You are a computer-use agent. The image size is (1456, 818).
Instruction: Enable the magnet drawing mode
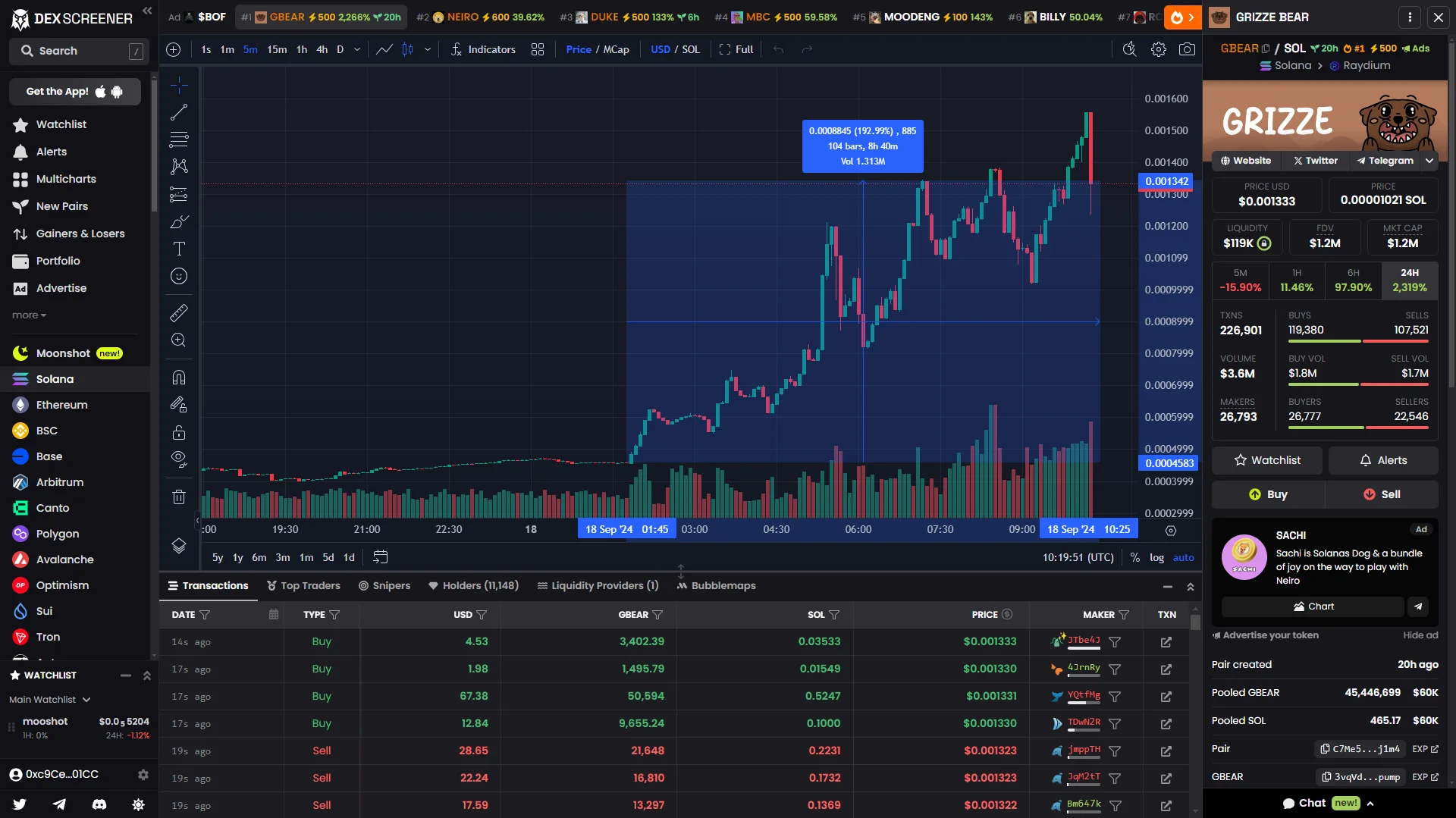click(x=179, y=378)
